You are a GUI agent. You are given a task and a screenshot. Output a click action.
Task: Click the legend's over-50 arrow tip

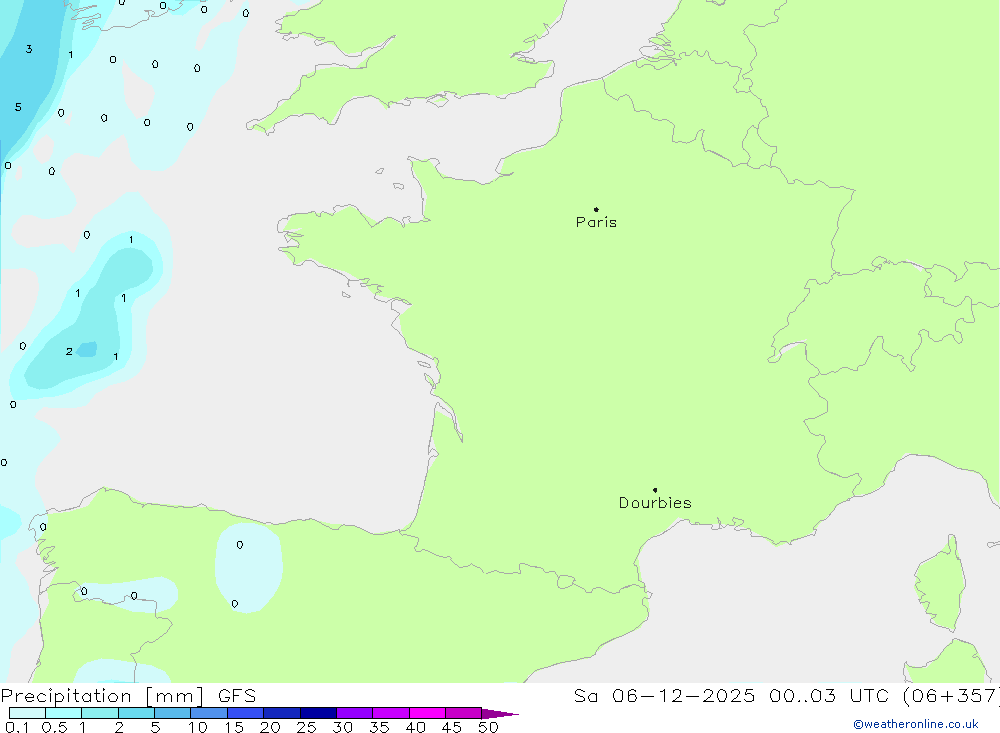tap(501, 714)
